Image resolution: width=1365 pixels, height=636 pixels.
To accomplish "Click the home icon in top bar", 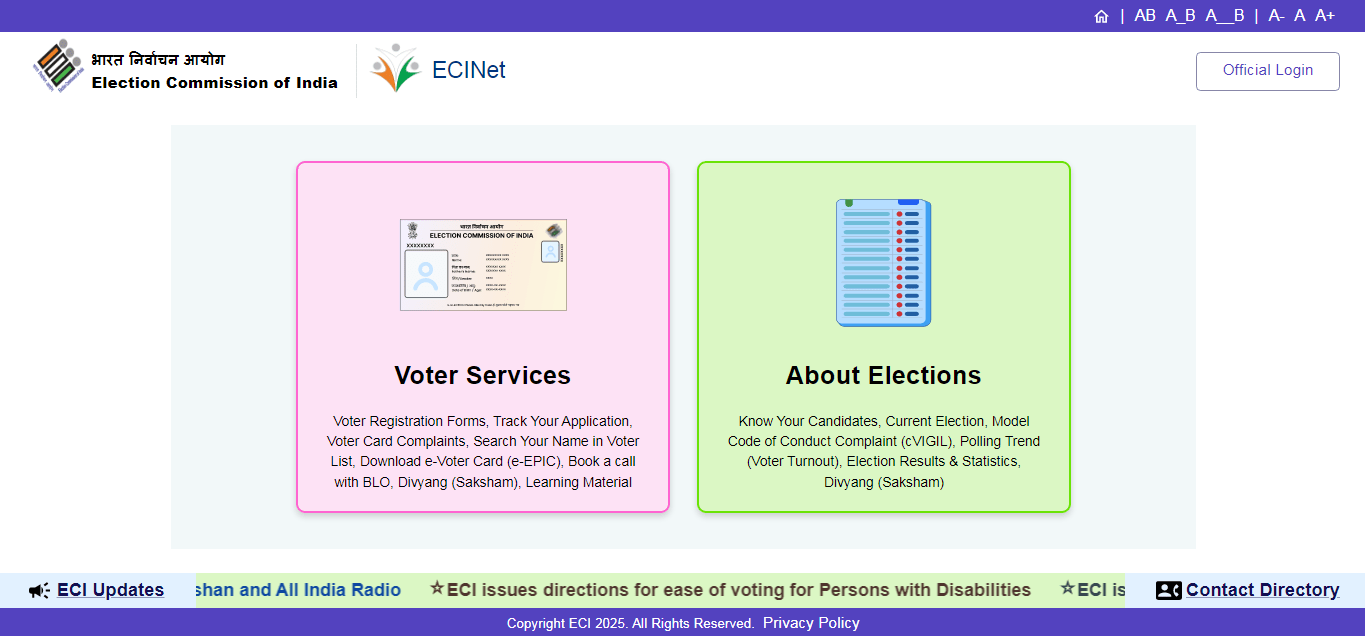I will coord(1101,16).
